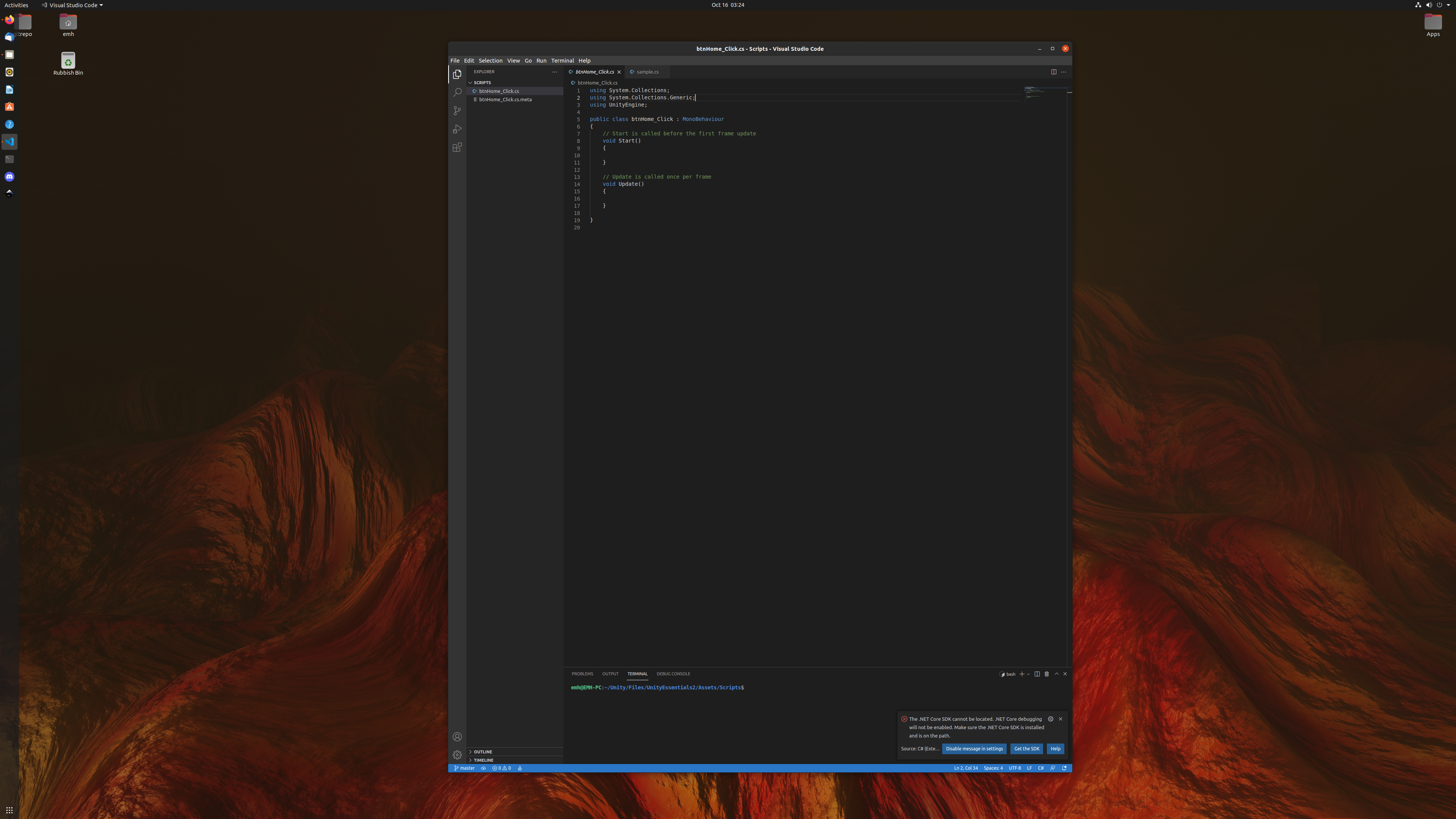Open editor more actions ellipsis
Viewport: 1456px width, 819px height.
click(1063, 72)
